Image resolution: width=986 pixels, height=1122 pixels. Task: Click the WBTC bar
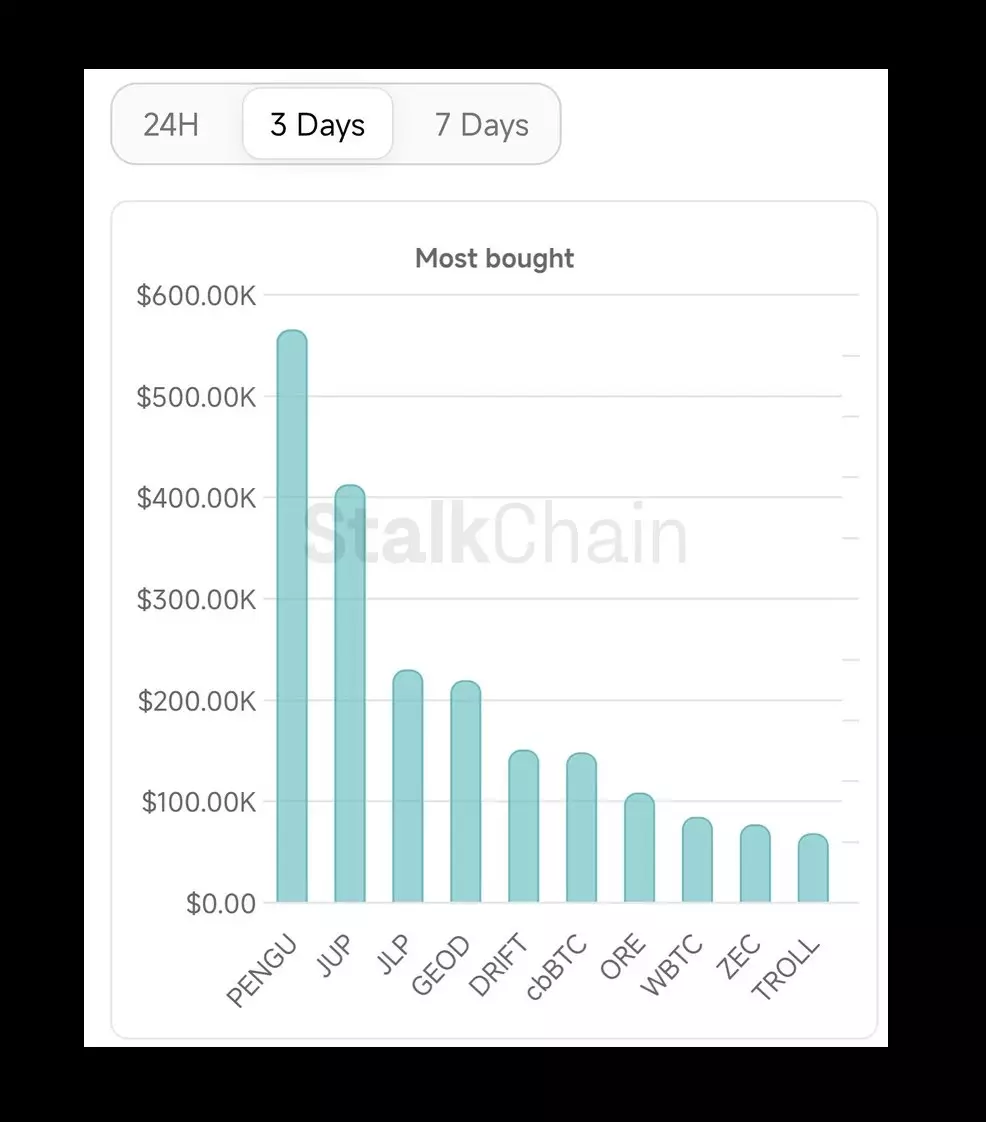click(x=698, y=860)
